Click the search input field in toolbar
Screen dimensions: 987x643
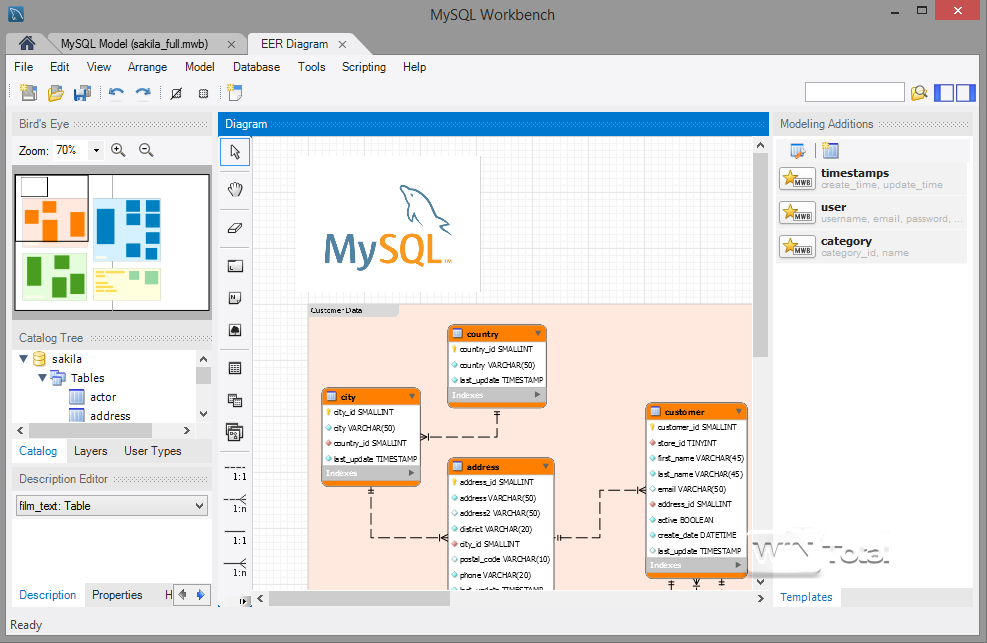click(854, 92)
